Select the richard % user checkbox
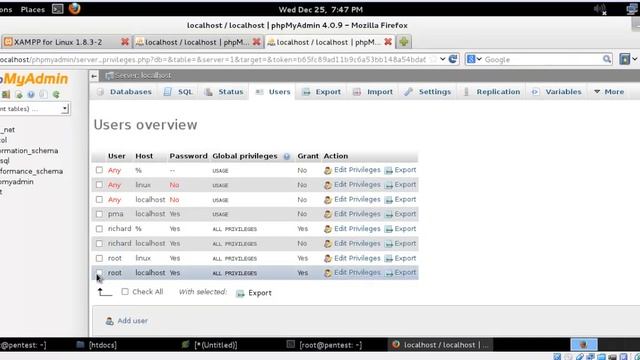The width and height of the screenshot is (640, 360). click(99, 229)
